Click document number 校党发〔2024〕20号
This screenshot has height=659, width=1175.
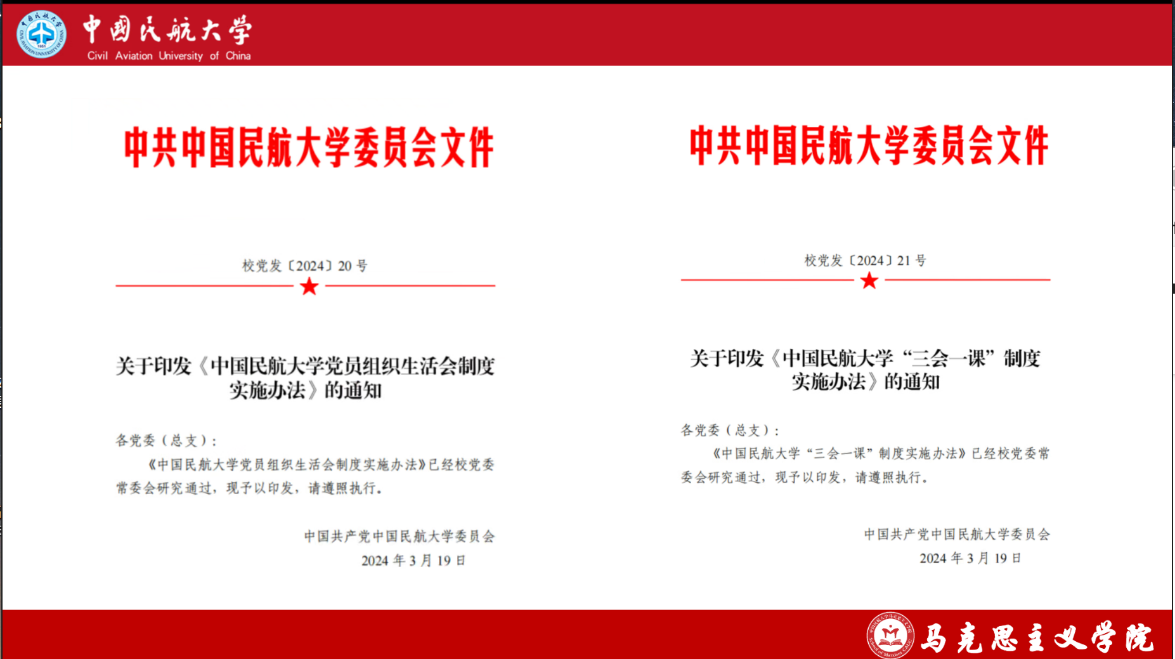pos(305,266)
